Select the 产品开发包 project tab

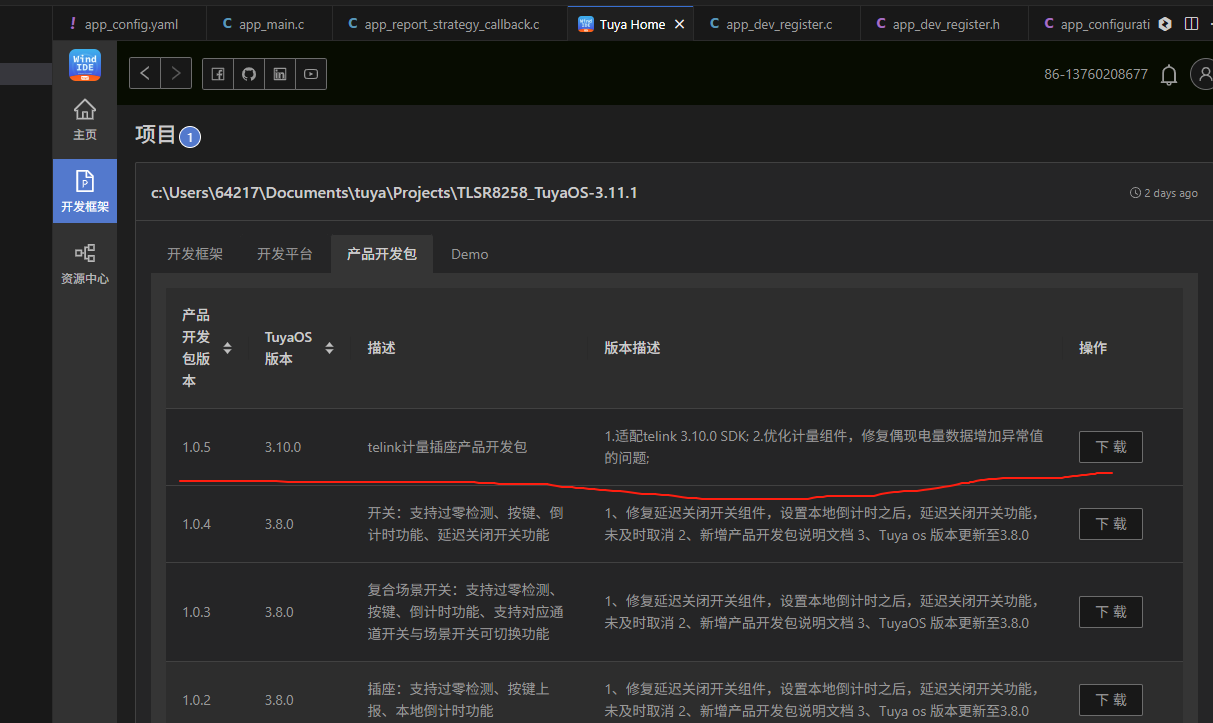pyautogui.click(x=382, y=254)
